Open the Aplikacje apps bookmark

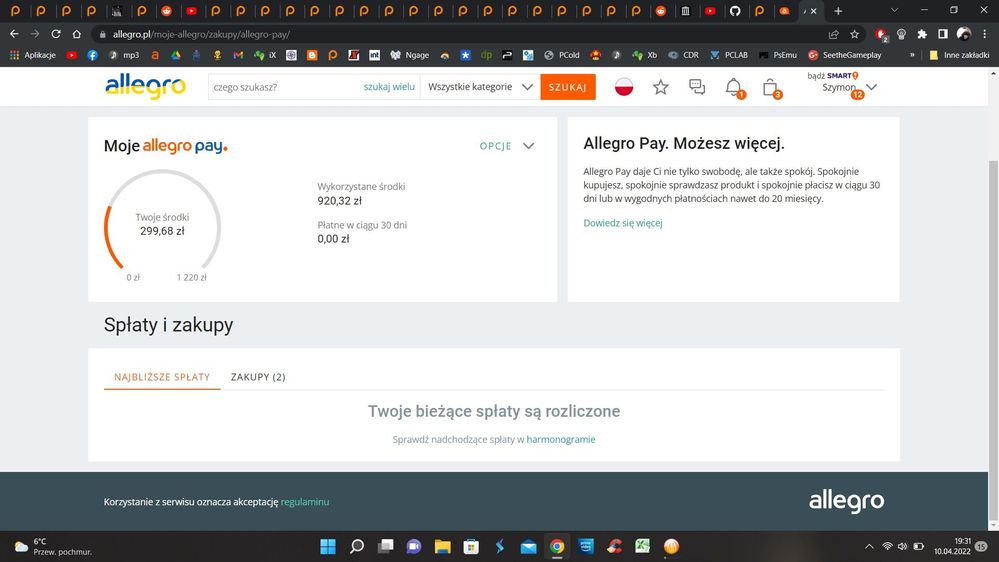pyautogui.click(x=32, y=55)
